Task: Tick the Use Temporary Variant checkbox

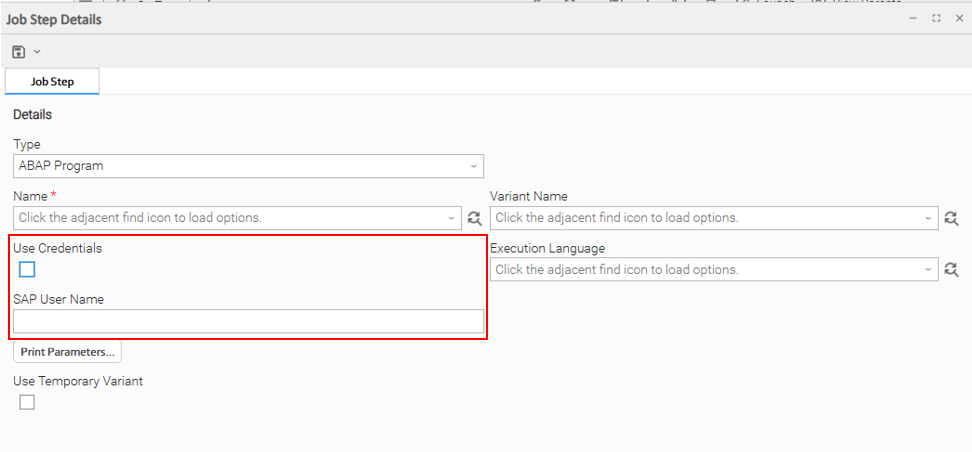Action: pyautogui.click(x=27, y=402)
